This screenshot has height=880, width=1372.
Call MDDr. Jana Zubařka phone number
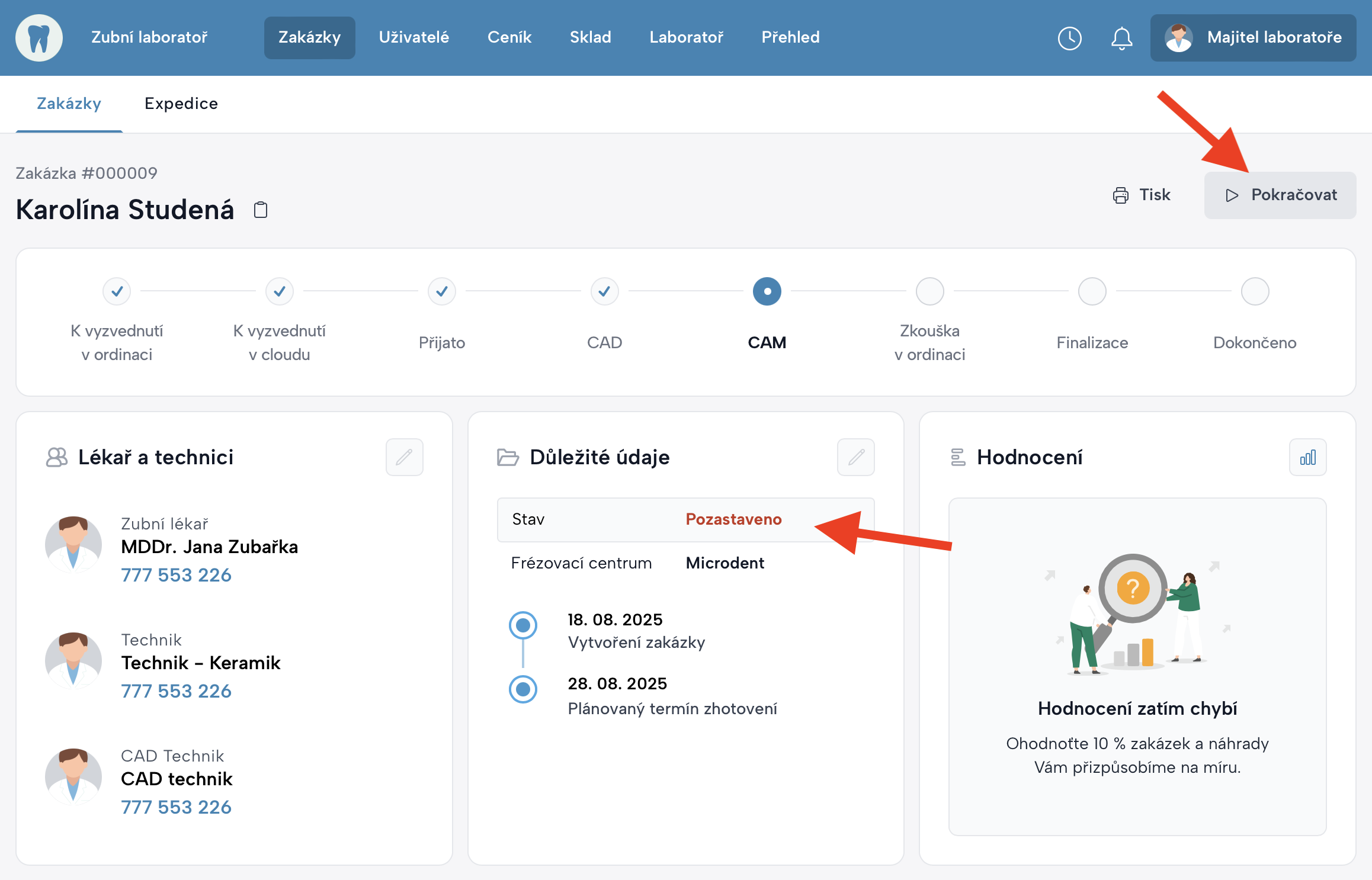coord(176,575)
